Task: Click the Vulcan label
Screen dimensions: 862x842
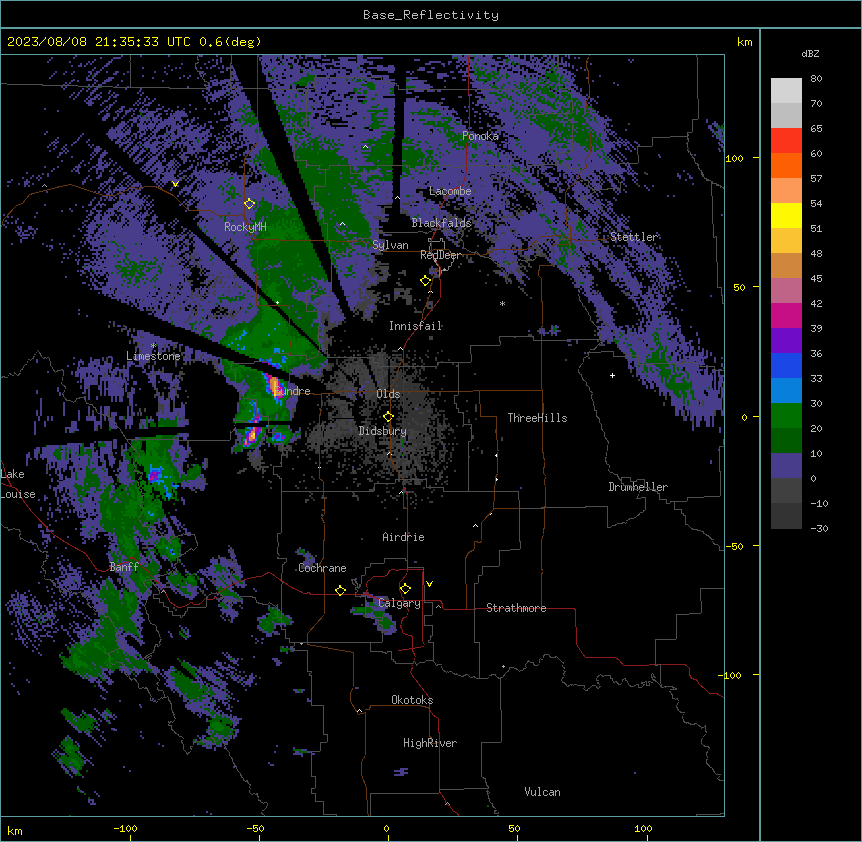Action: [x=543, y=792]
